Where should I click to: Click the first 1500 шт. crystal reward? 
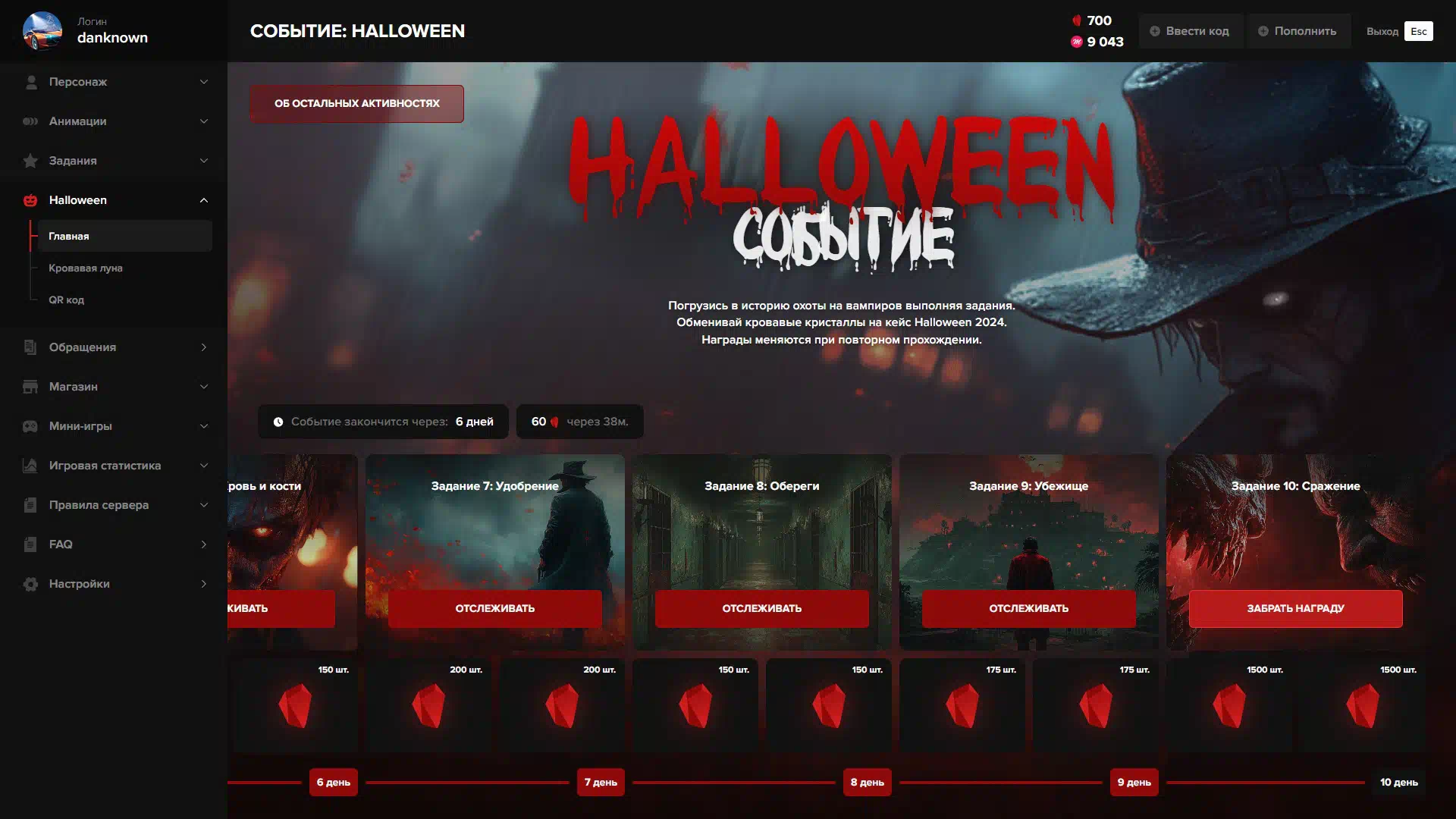point(1229,705)
